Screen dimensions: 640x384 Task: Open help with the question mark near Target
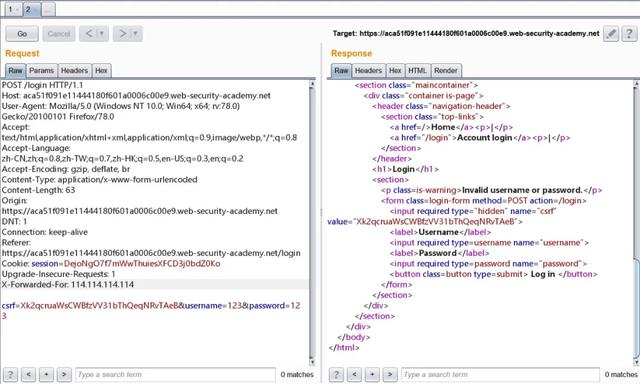coord(629,33)
